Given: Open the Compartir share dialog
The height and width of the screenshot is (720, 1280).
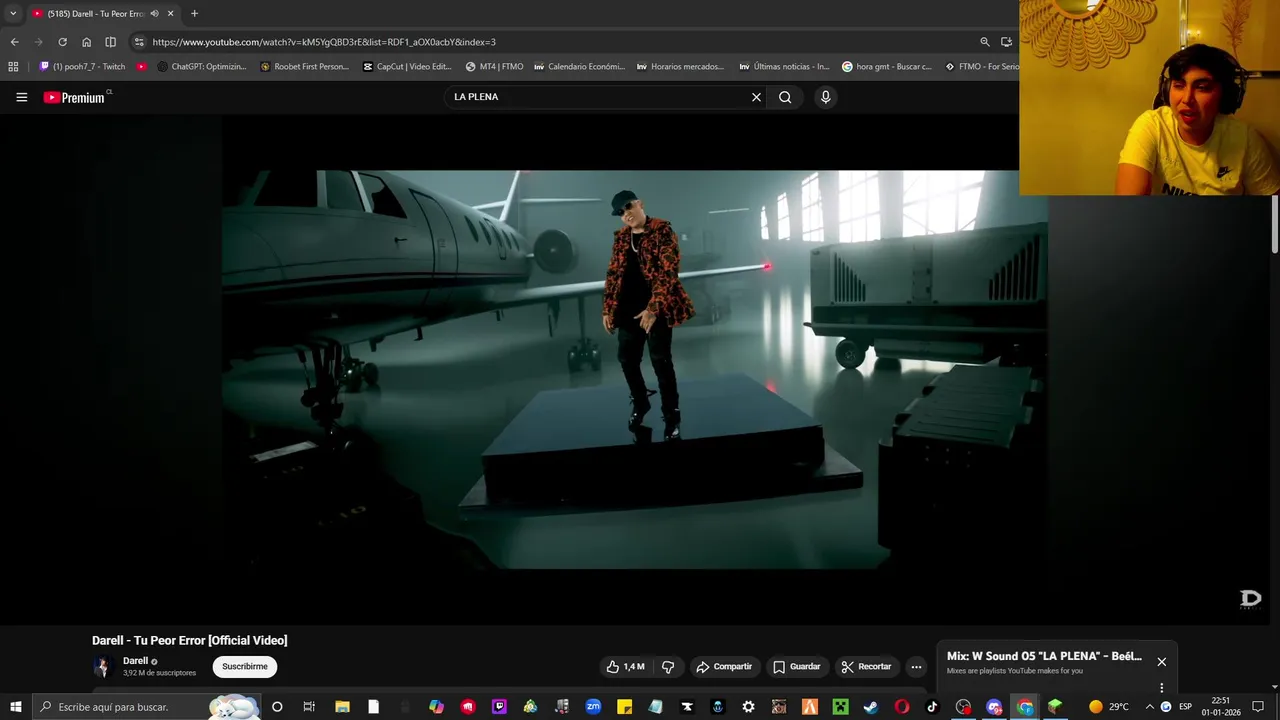Looking at the screenshot, I should pos(724,667).
